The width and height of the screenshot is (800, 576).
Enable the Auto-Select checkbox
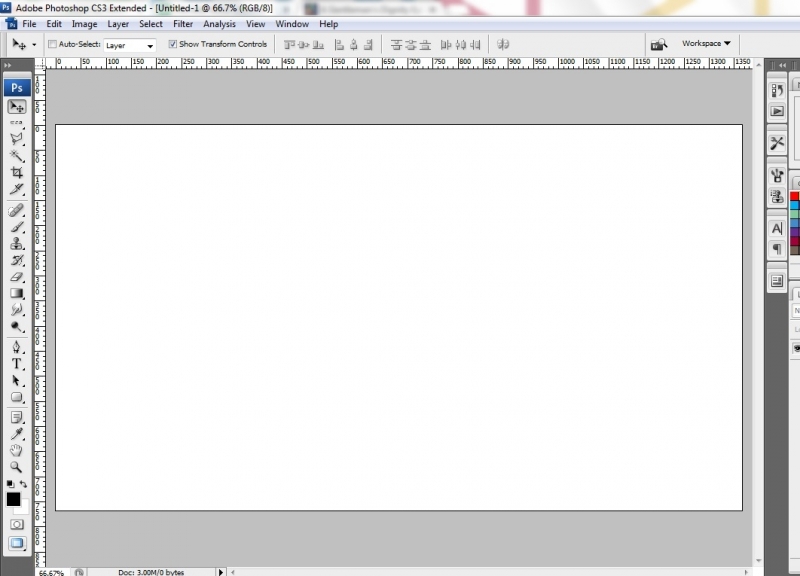52,44
